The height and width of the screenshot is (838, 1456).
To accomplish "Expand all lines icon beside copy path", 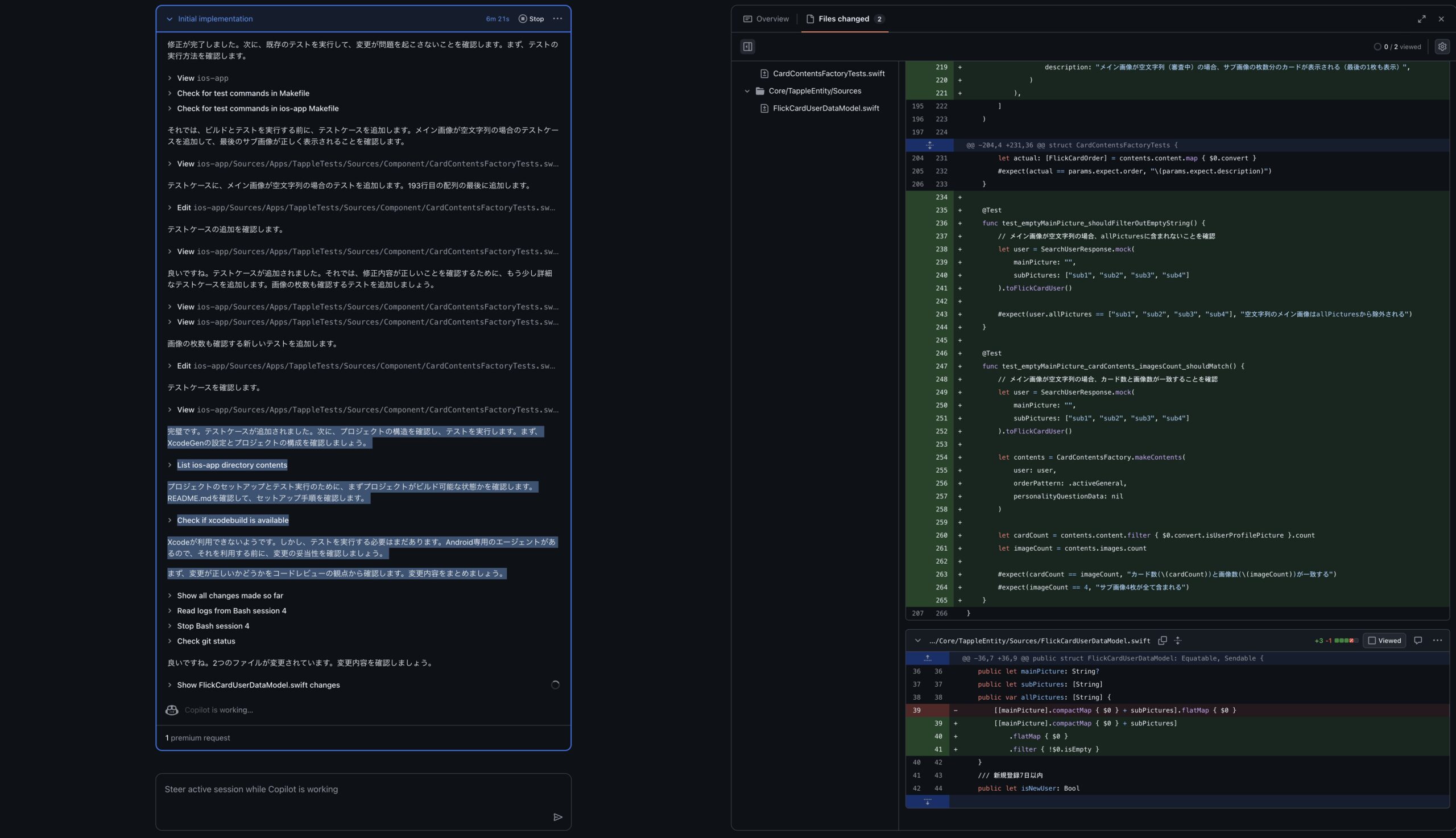I will [1177, 641].
